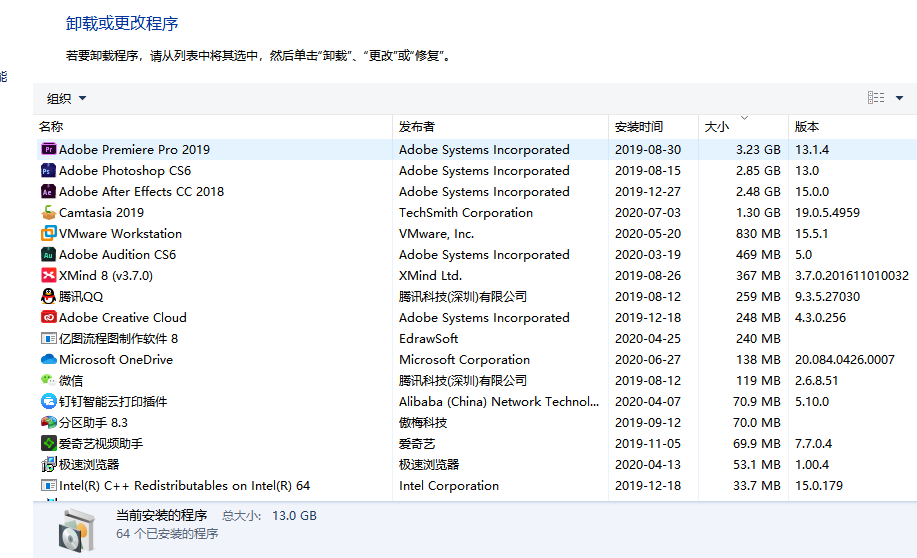Select the Camtasia 2019 icon
This screenshot has width=917, height=558.
tap(48, 213)
